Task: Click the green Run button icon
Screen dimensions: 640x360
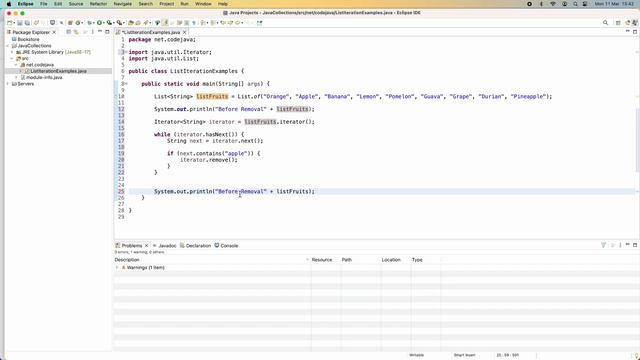Action: pyautogui.click(x=99, y=23)
